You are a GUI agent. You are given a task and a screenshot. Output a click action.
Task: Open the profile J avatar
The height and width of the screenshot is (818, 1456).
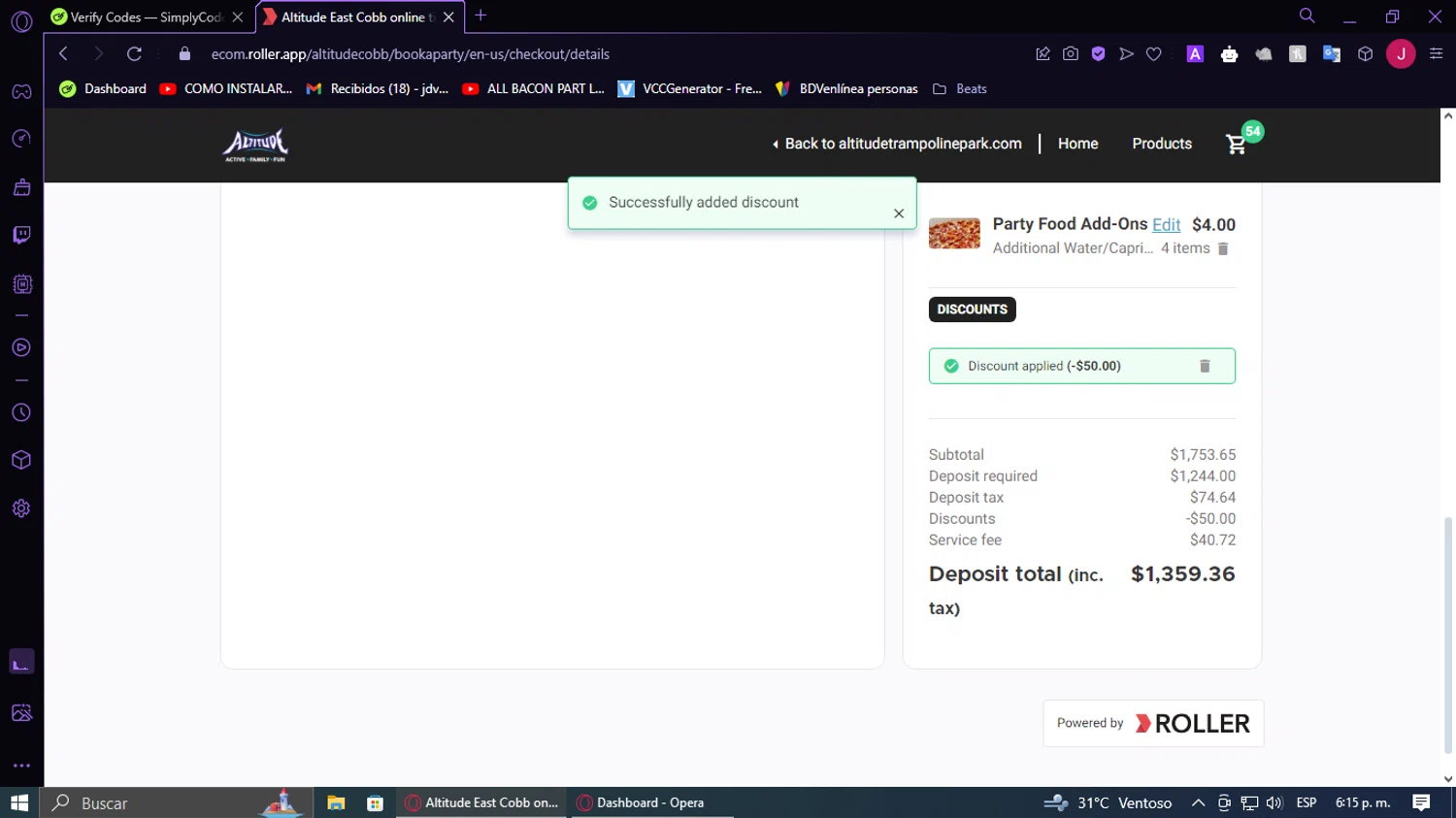[x=1401, y=54]
